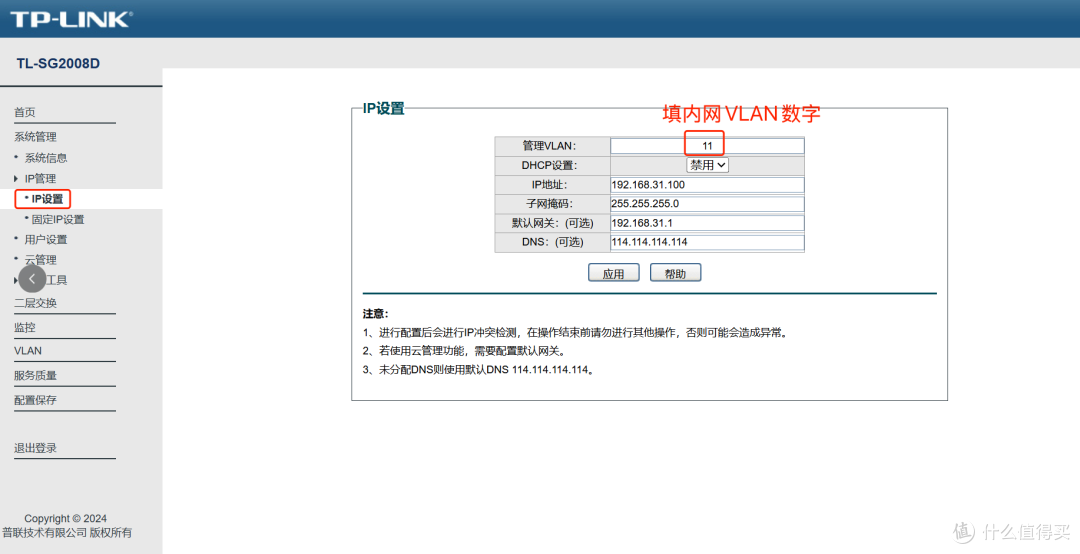Open the 首页 menu item
This screenshot has width=1080, height=554.
(x=25, y=112)
